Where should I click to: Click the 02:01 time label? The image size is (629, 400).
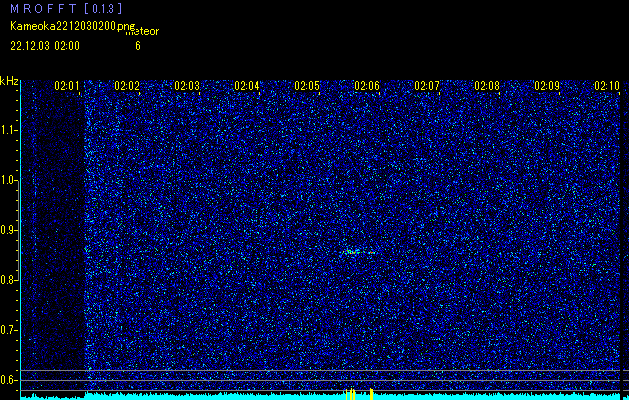pyautogui.click(x=67, y=86)
